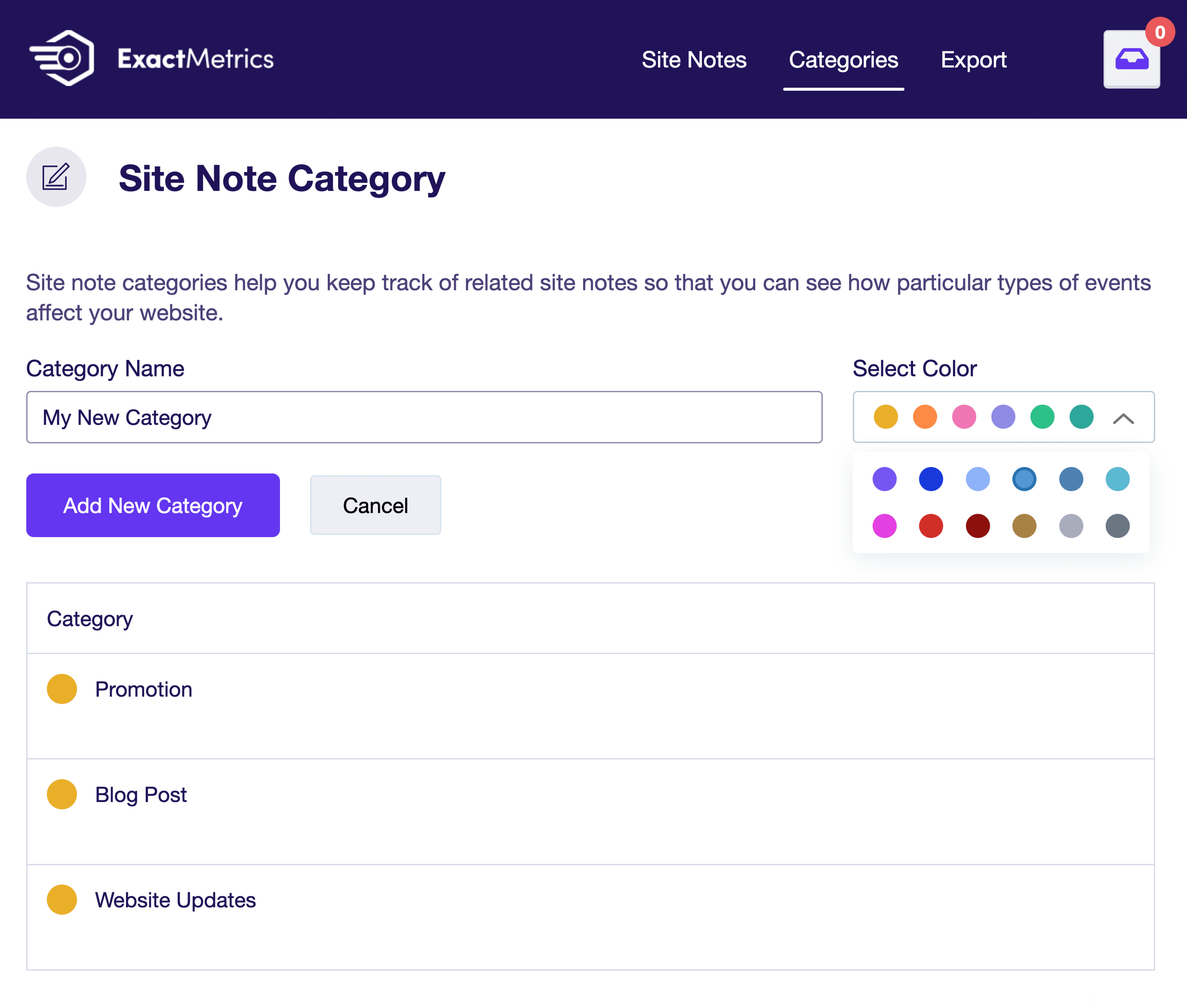Open the inbox notifications icon
This screenshot has height=1008, width=1187.
[1132, 59]
